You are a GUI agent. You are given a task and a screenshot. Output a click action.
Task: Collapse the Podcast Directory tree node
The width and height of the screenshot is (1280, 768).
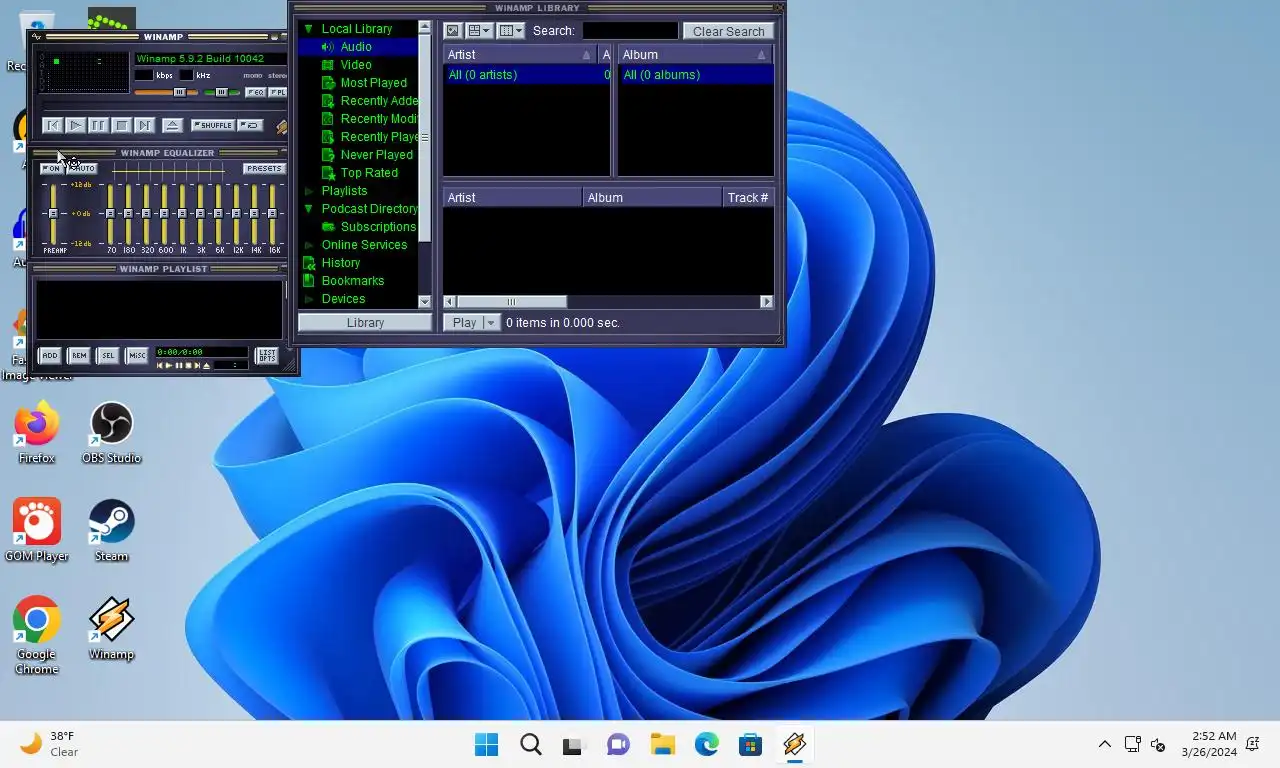pos(308,209)
